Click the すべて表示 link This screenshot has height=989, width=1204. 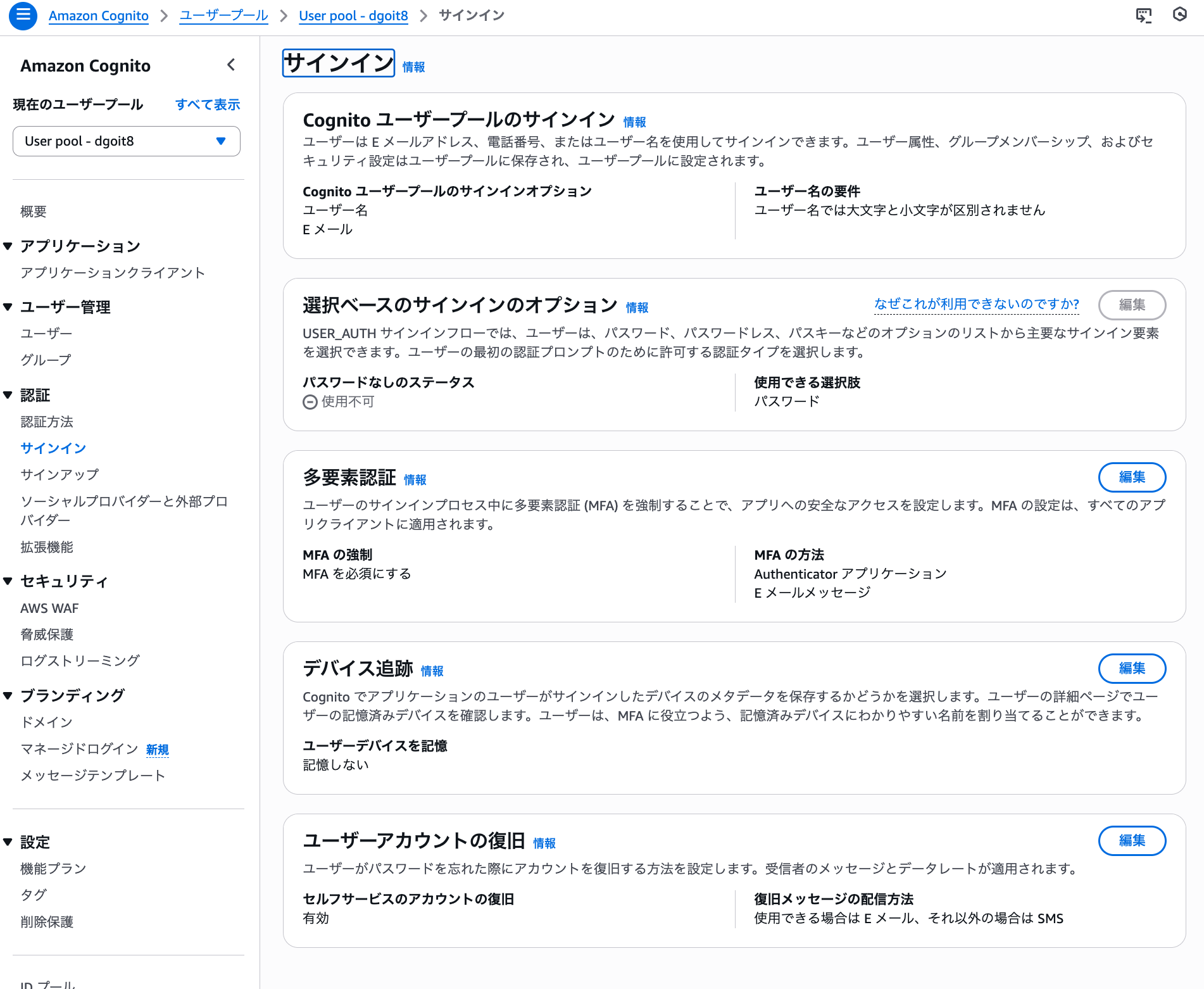208,104
